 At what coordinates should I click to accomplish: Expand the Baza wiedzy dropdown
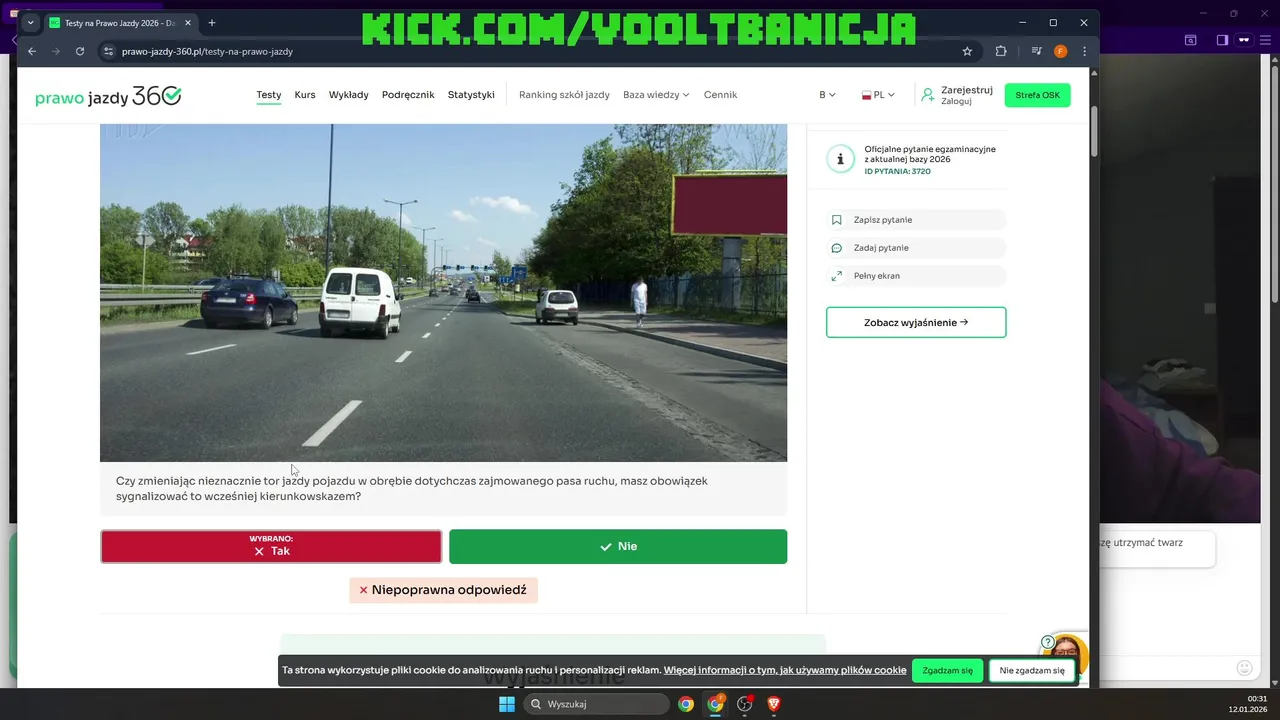tap(656, 95)
